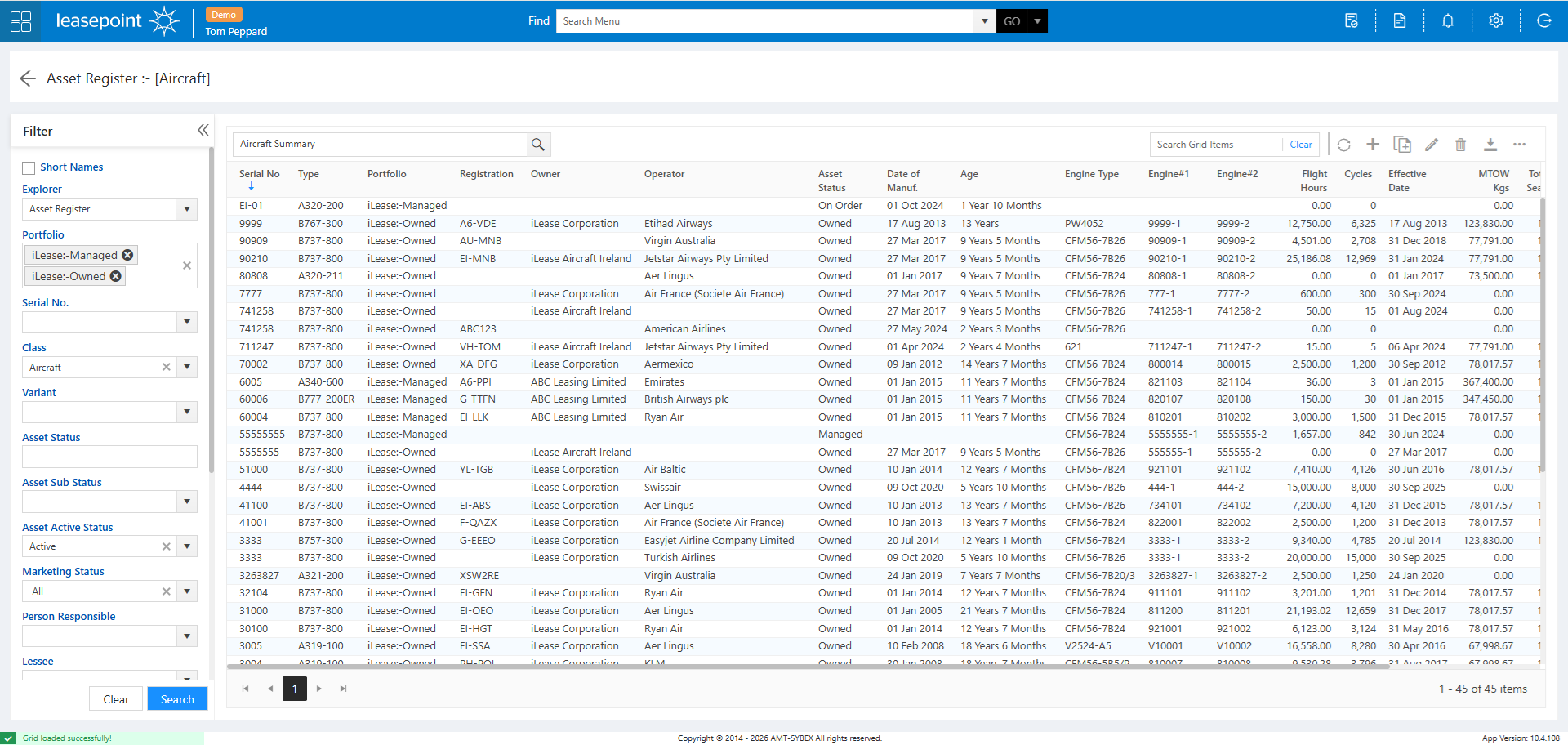Image resolution: width=1568 pixels, height=745 pixels.
Task: Focus the Search Grid Items field
Action: click(x=1217, y=145)
